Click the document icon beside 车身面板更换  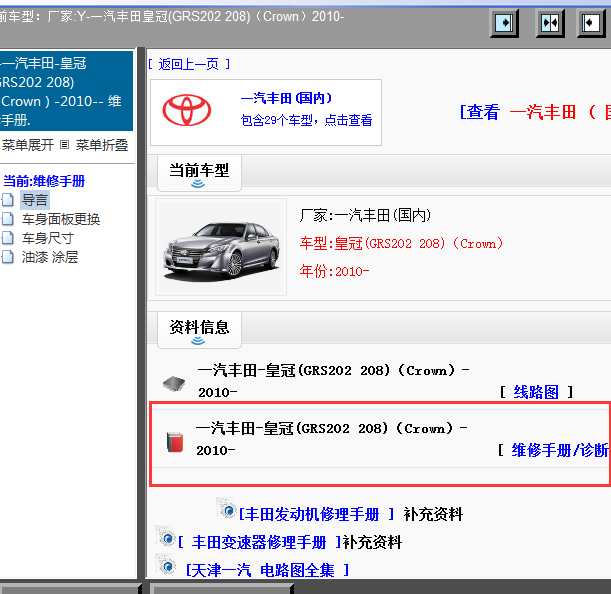click(7, 219)
